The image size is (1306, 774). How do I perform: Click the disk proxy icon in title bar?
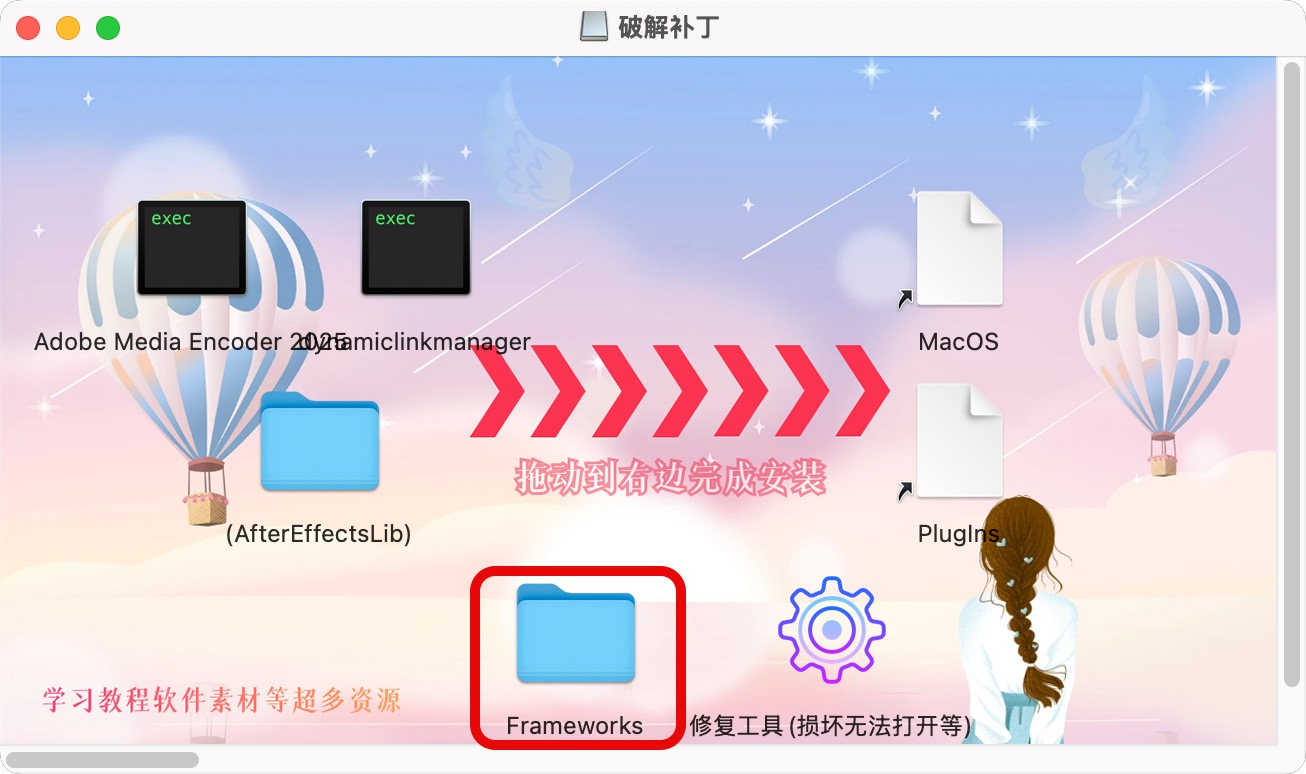click(x=594, y=27)
